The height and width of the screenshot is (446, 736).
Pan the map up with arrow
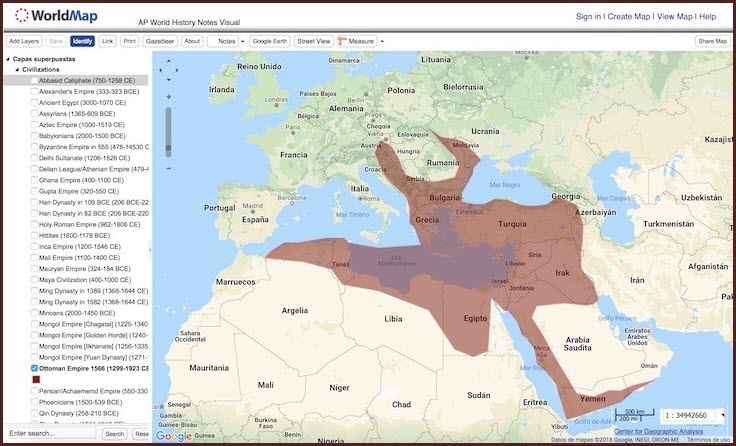point(168,63)
